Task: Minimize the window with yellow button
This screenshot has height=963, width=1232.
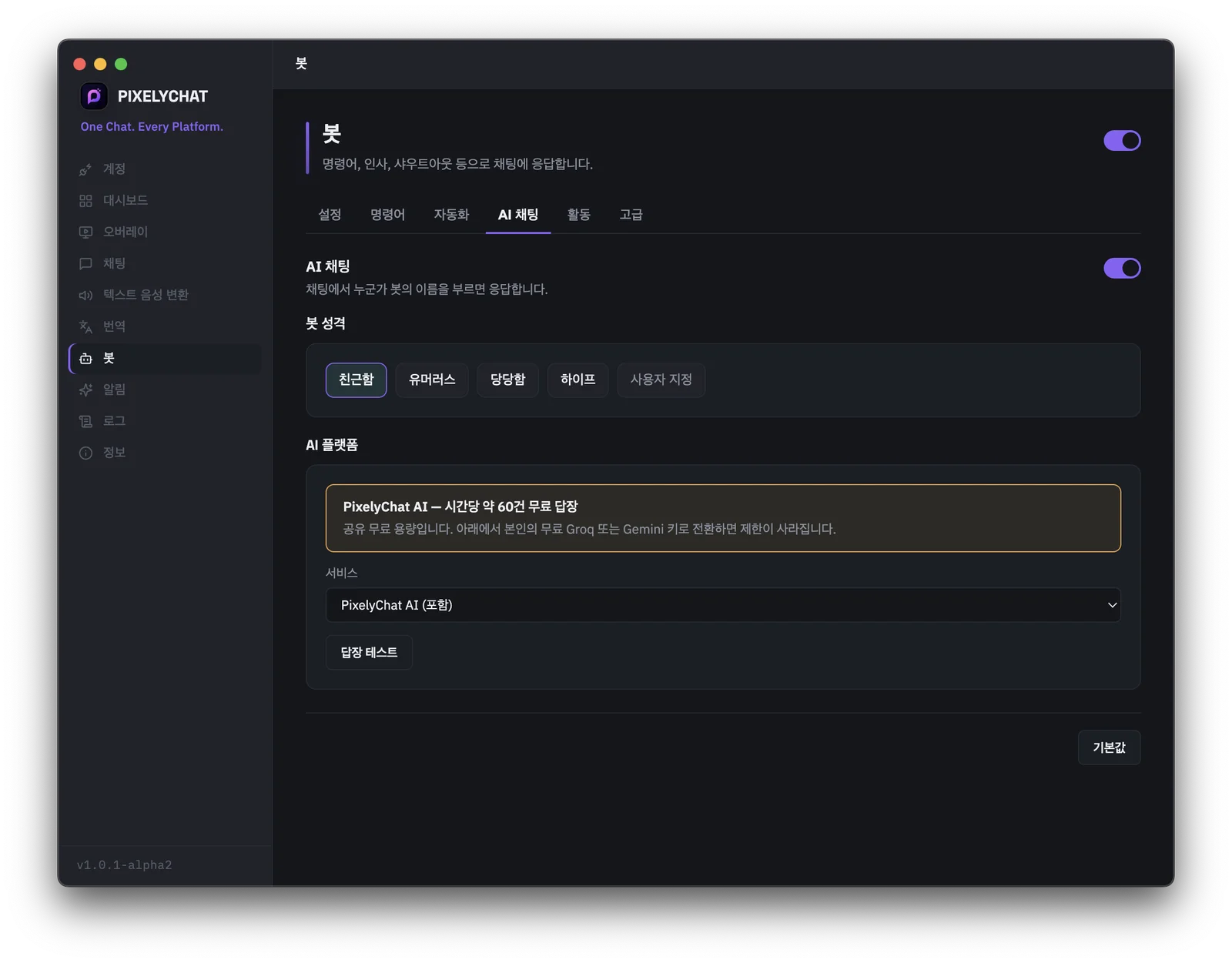Action: point(100,64)
